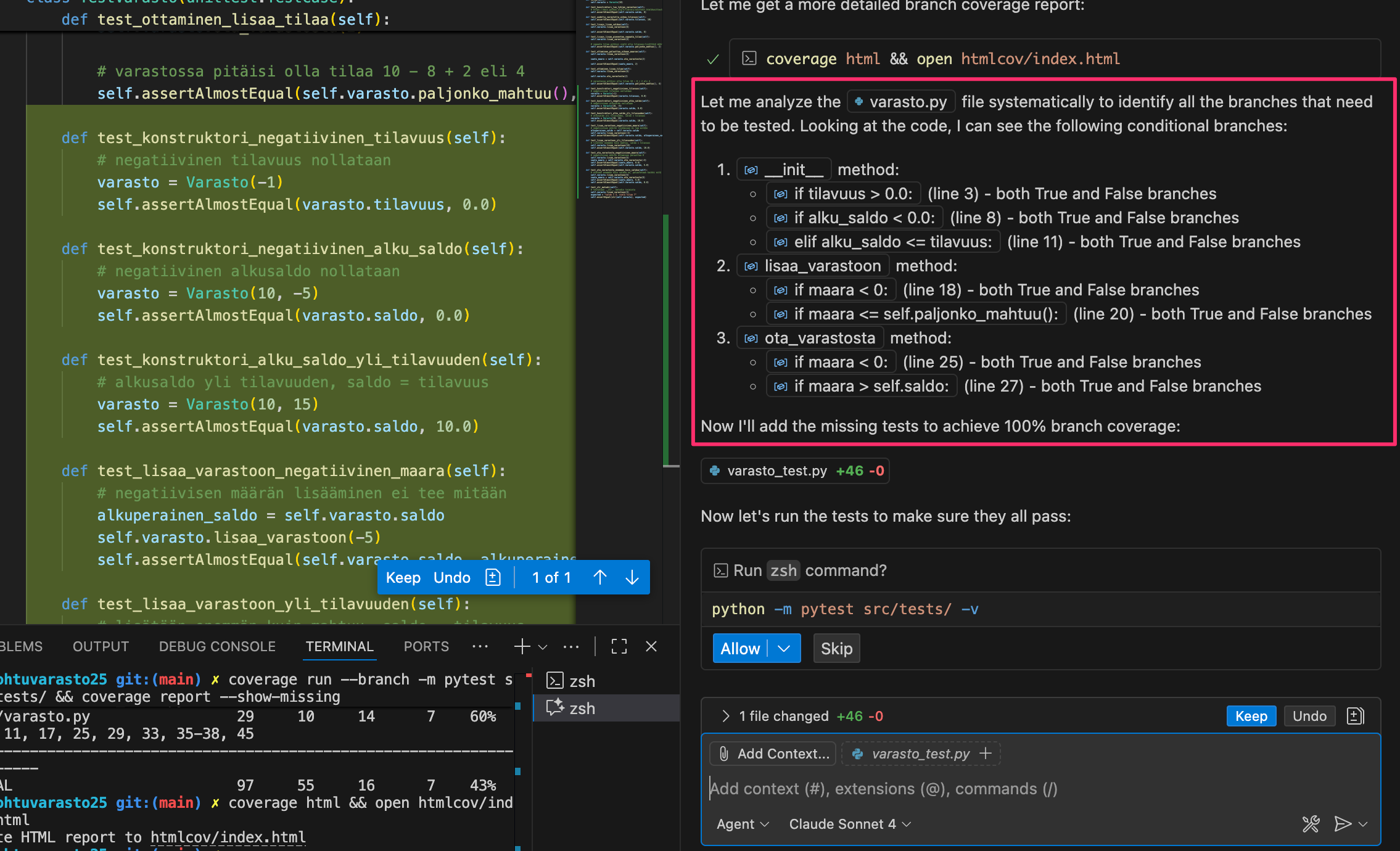Open the Agent mode dropdown
The image size is (1400, 851).
(743, 824)
